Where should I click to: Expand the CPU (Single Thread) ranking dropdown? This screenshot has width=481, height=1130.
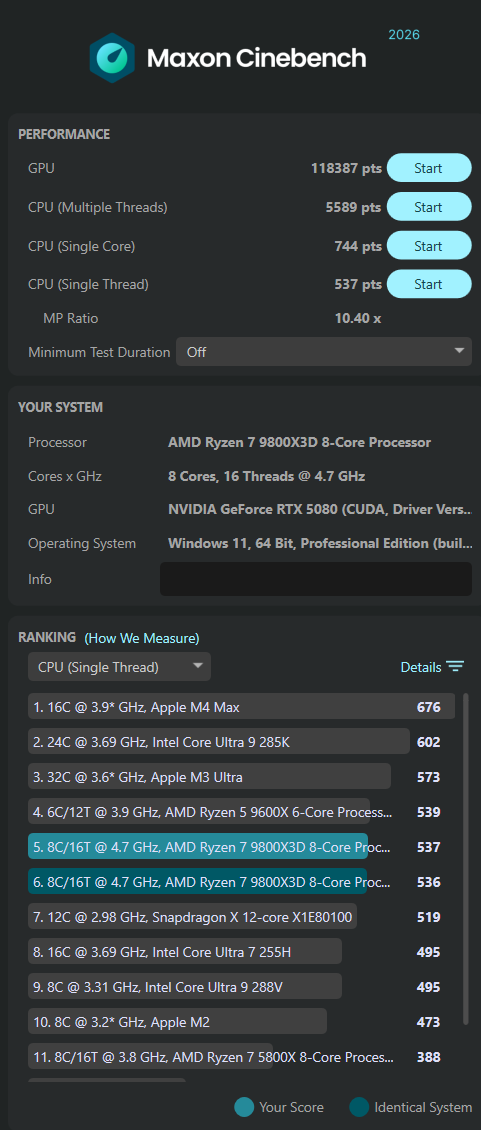click(120, 667)
